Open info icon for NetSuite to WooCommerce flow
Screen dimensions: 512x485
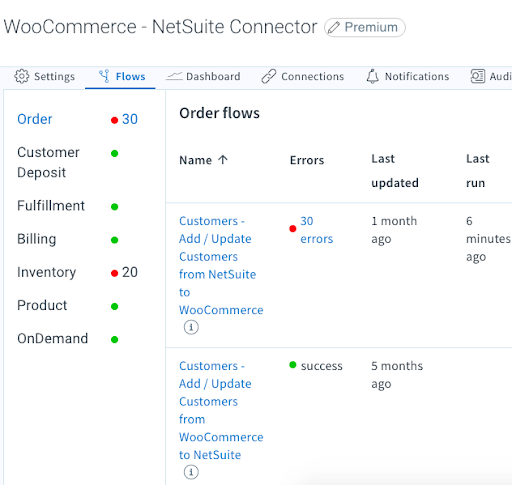point(191,327)
